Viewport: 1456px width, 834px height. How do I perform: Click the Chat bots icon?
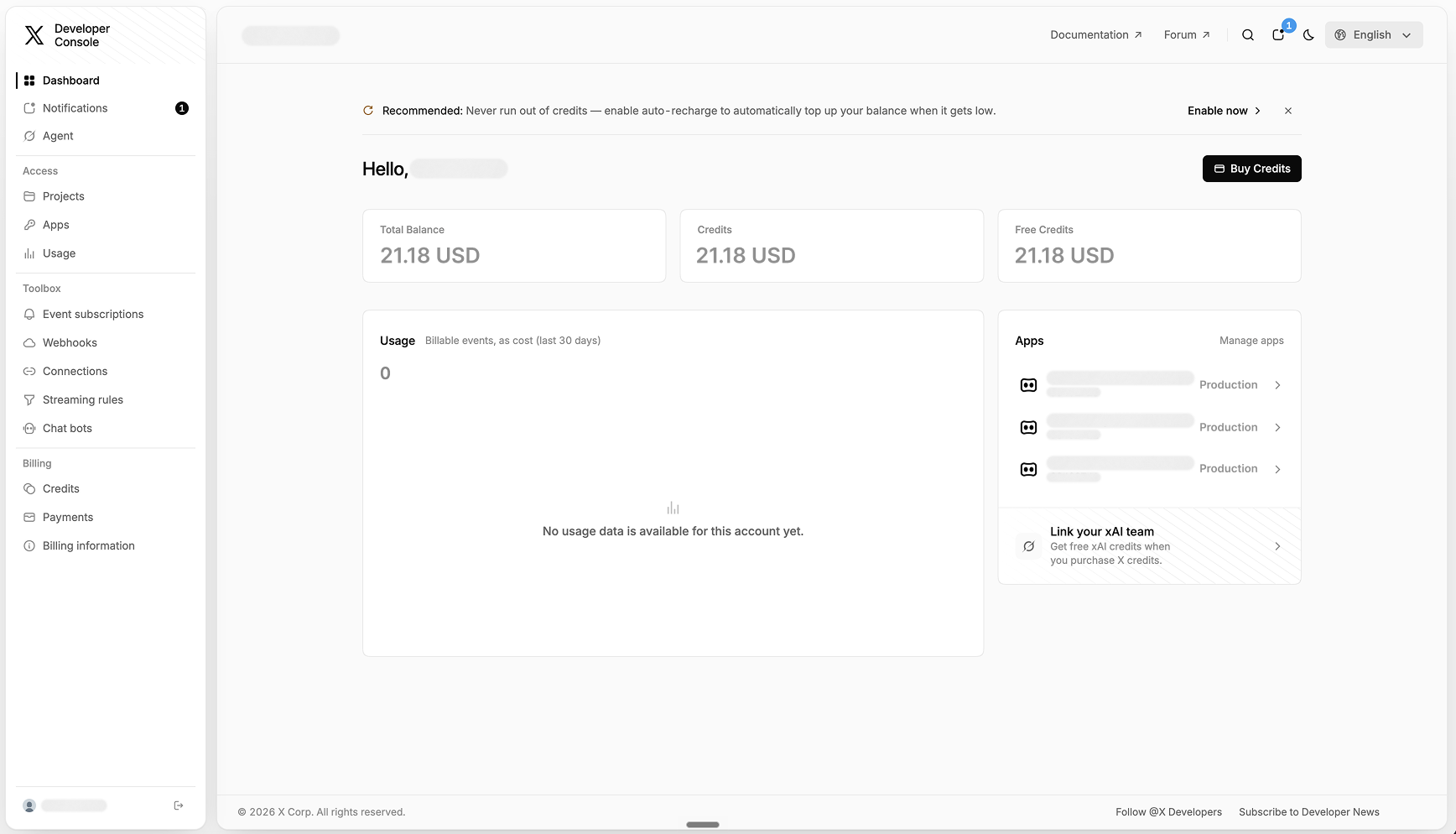tap(29, 429)
